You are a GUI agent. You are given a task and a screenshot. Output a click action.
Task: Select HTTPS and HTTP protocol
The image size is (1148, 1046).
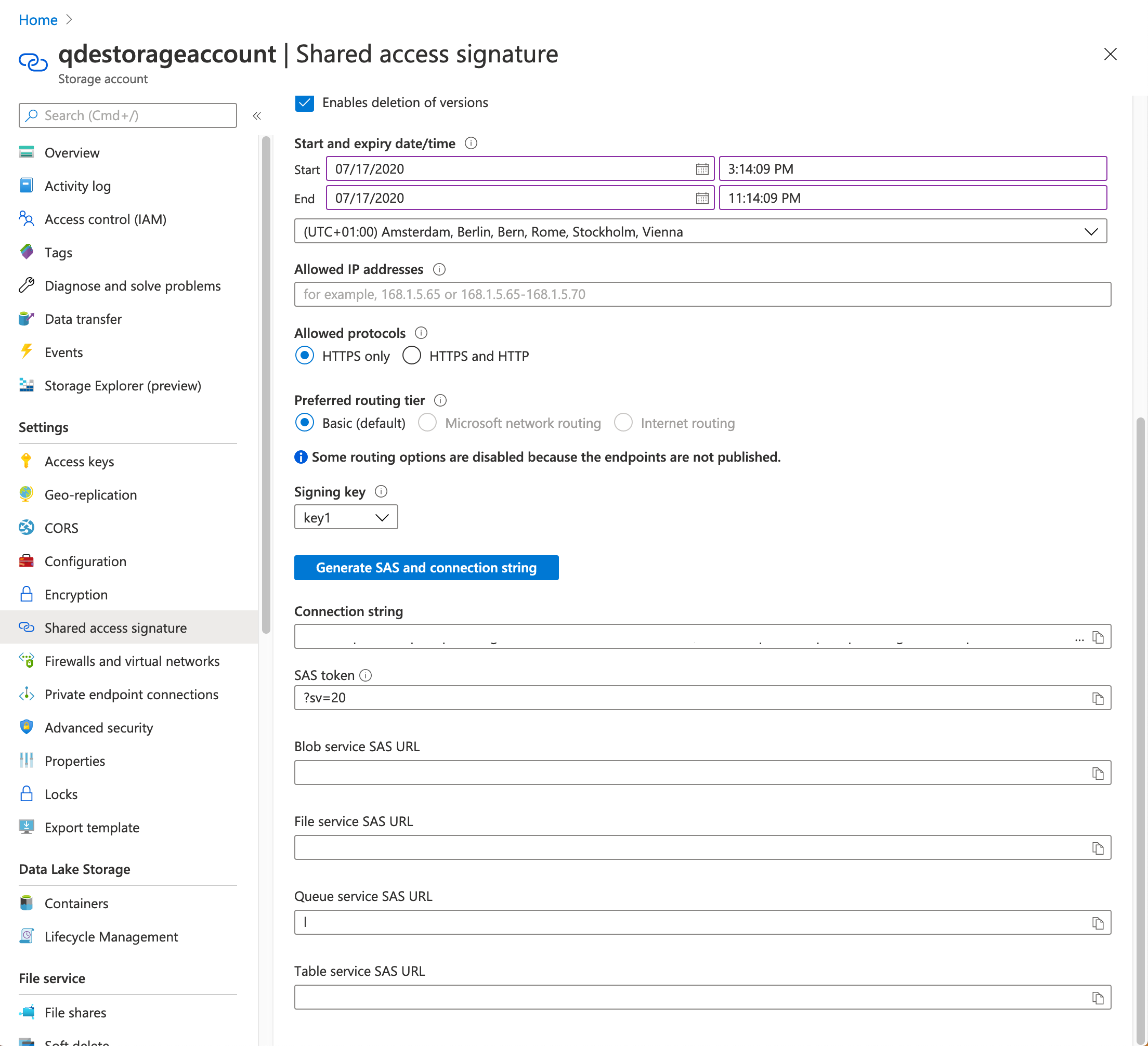(411, 356)
